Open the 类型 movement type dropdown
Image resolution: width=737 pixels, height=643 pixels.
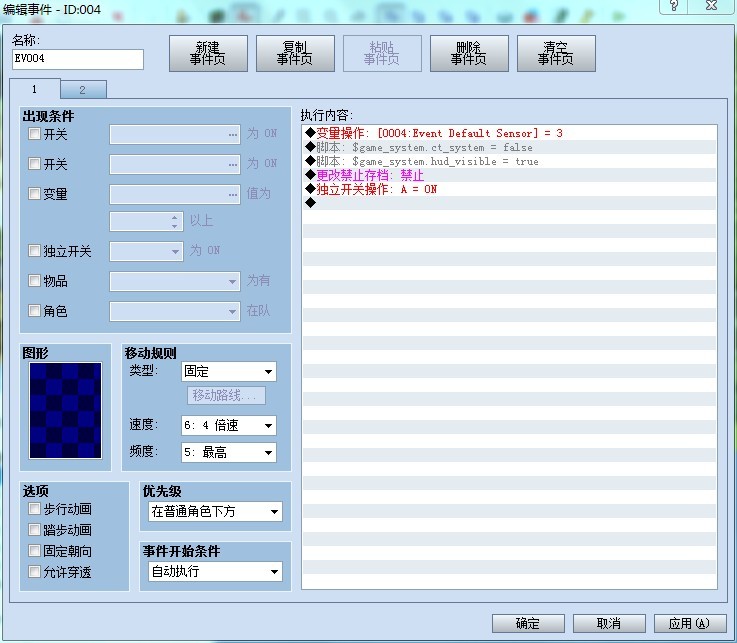[228, 371]
